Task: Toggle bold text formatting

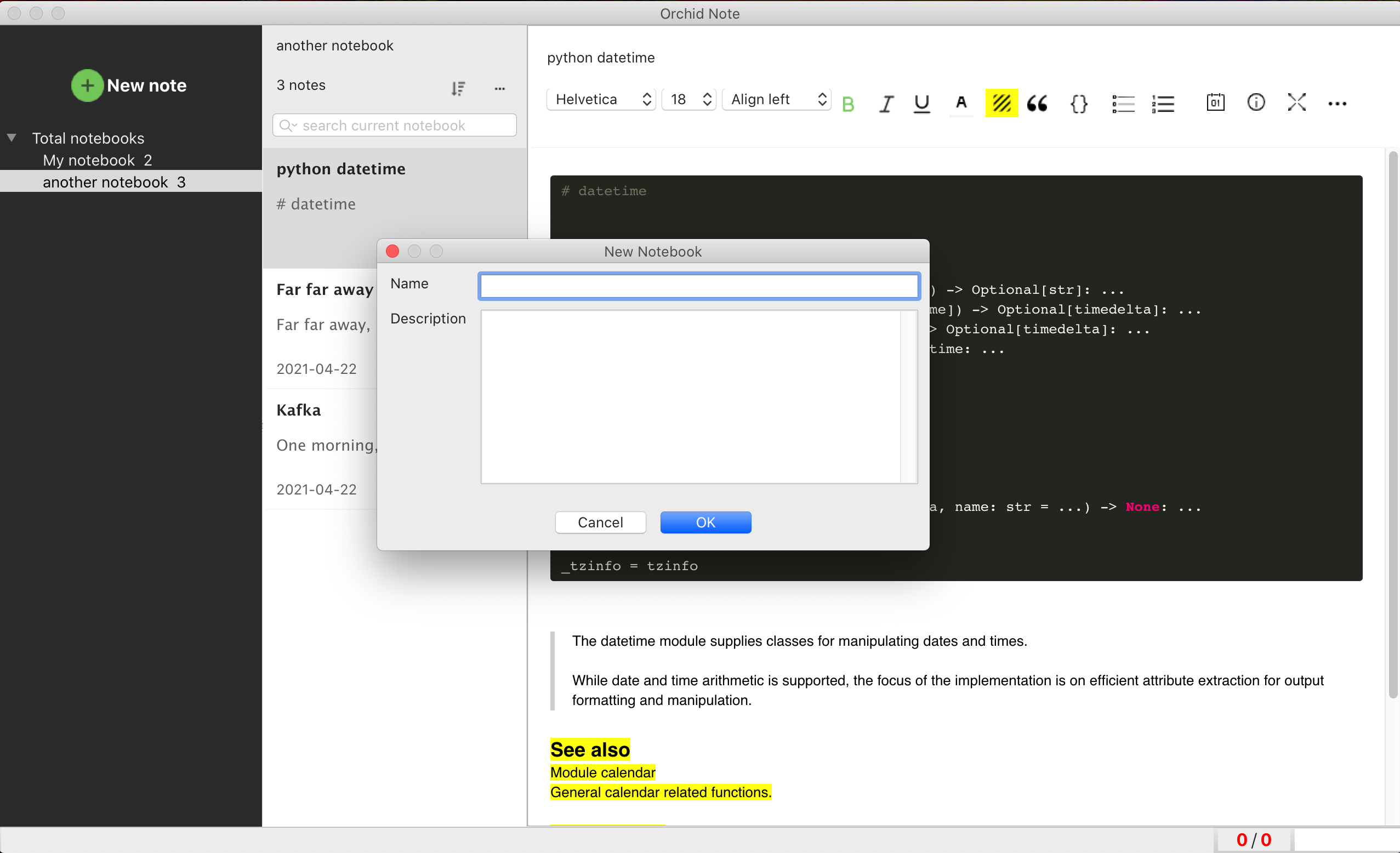Action: click(x=847, y=104)
